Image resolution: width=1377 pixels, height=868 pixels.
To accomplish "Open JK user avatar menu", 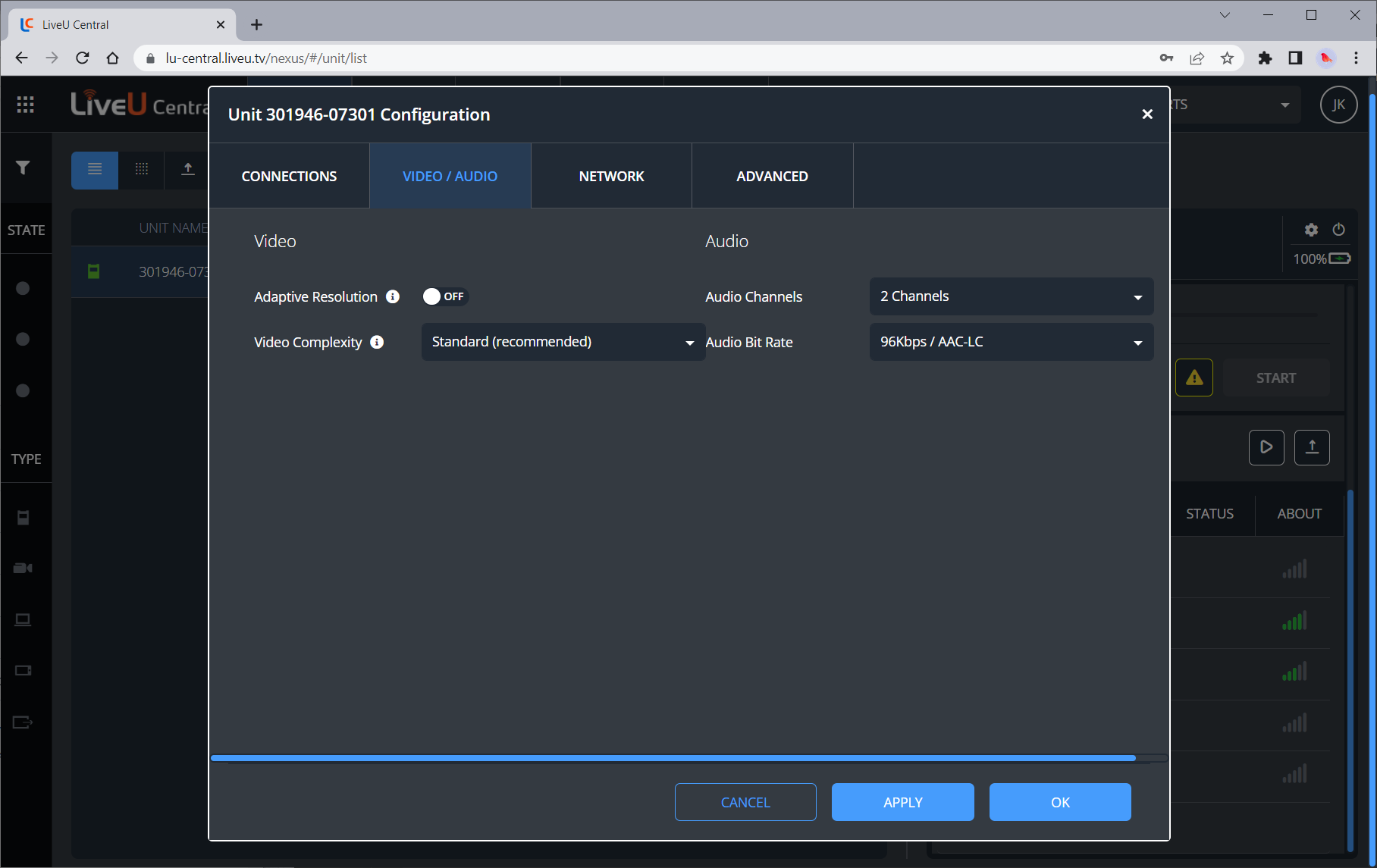I will [x=1339, y=105].
